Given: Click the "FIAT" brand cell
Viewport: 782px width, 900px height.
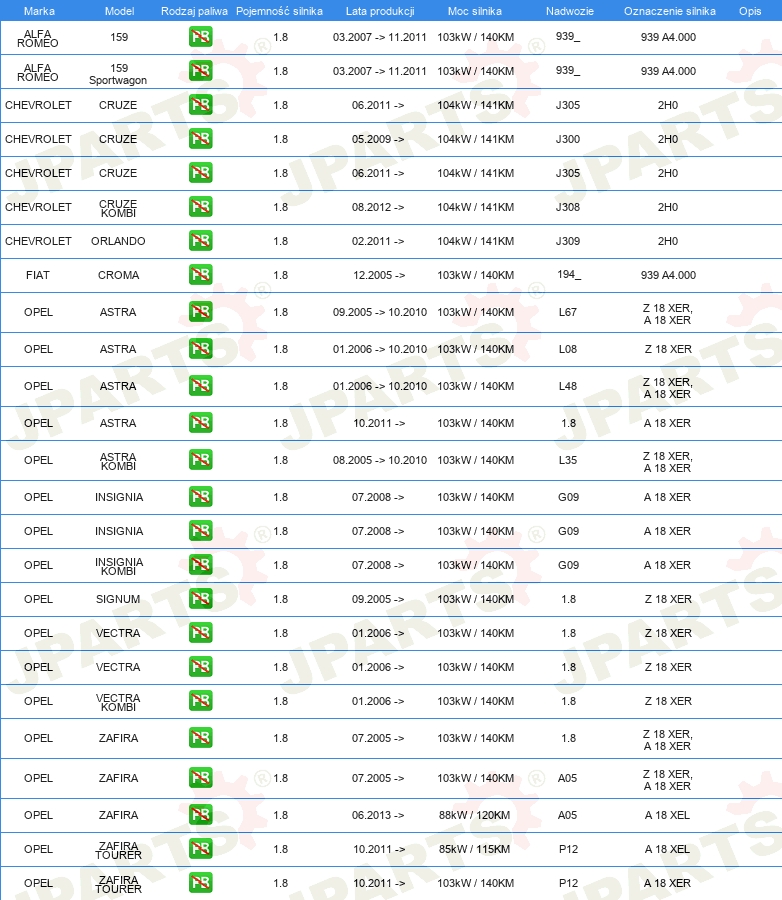Looking at the screenshot, I should tap(38, 275).
